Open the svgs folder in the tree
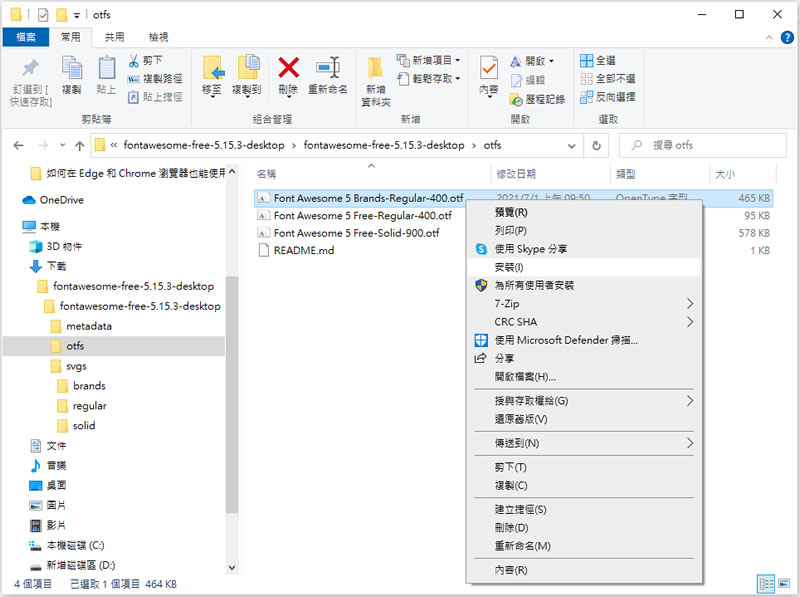 click(76, 366)
